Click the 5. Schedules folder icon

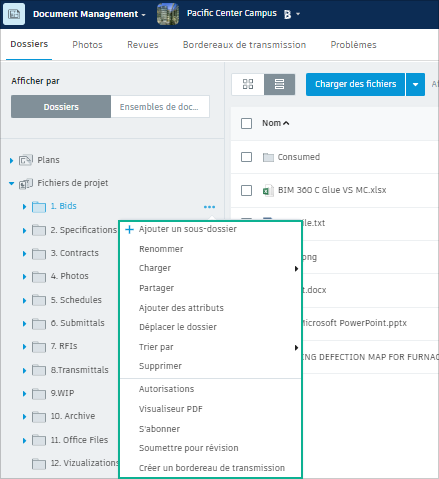pos(39,300)
